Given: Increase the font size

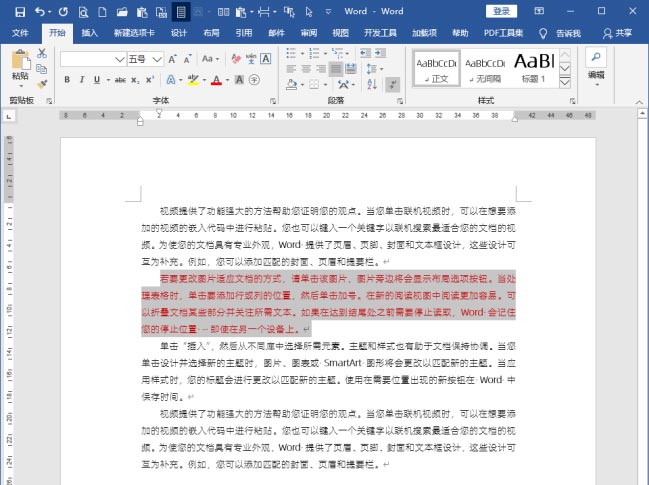Looking at the screenshot, I should [172, 59].
